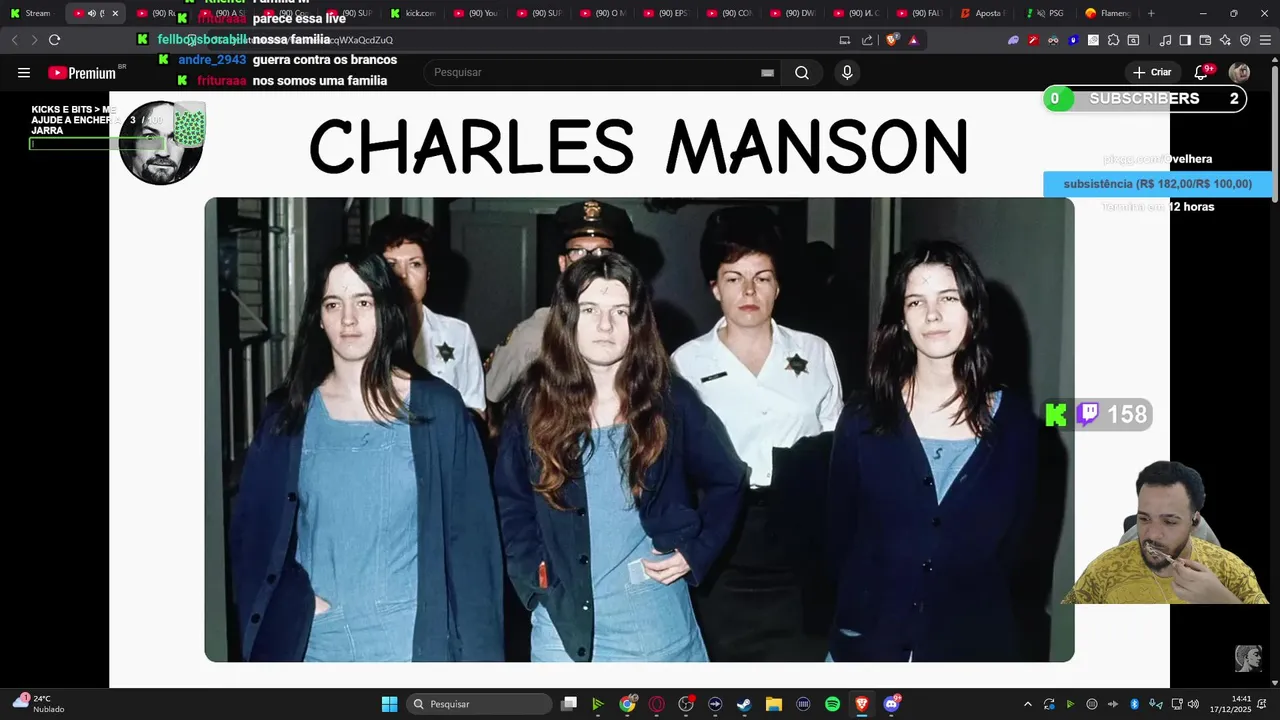Open the Brave VPN shield icon
Screen dimensions: 1280x720
(x=1245, y=40)
